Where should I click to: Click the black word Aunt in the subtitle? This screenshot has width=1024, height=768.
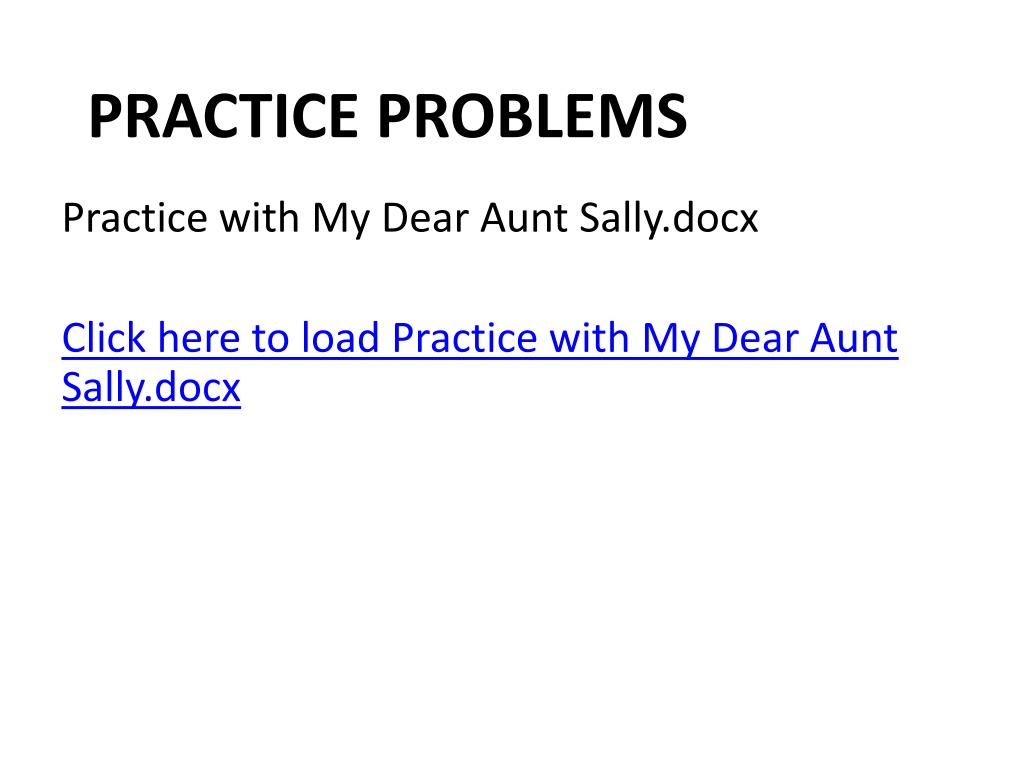tap(524, 218)
